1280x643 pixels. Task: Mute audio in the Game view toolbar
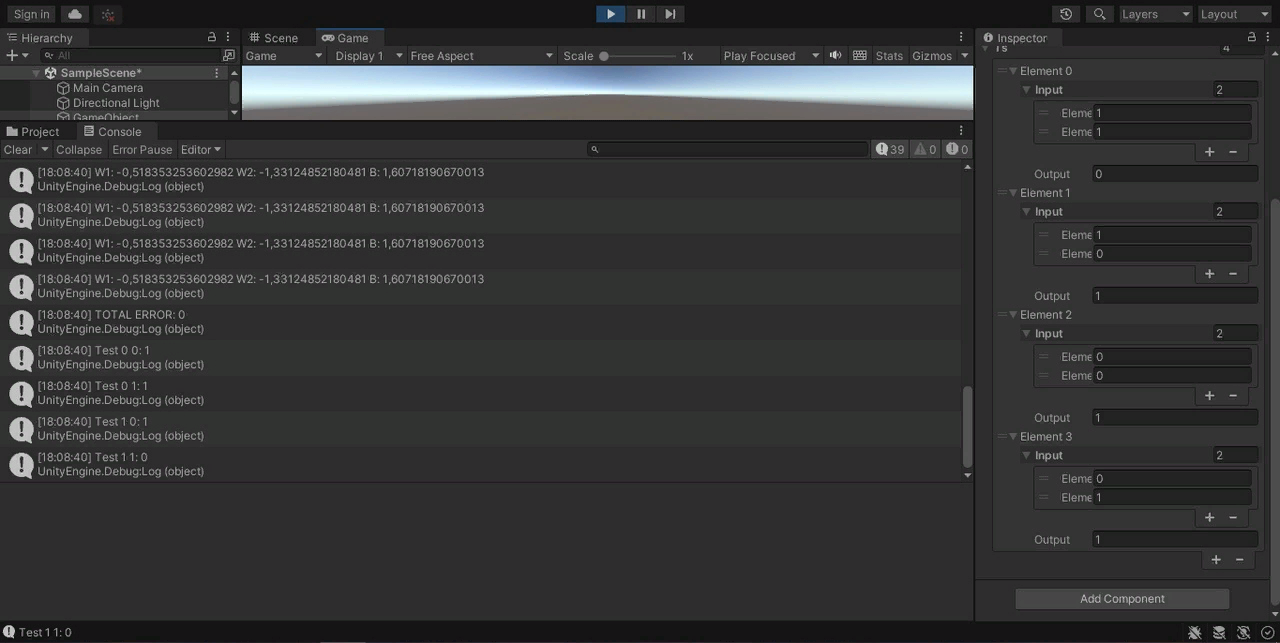coord(835,55)
